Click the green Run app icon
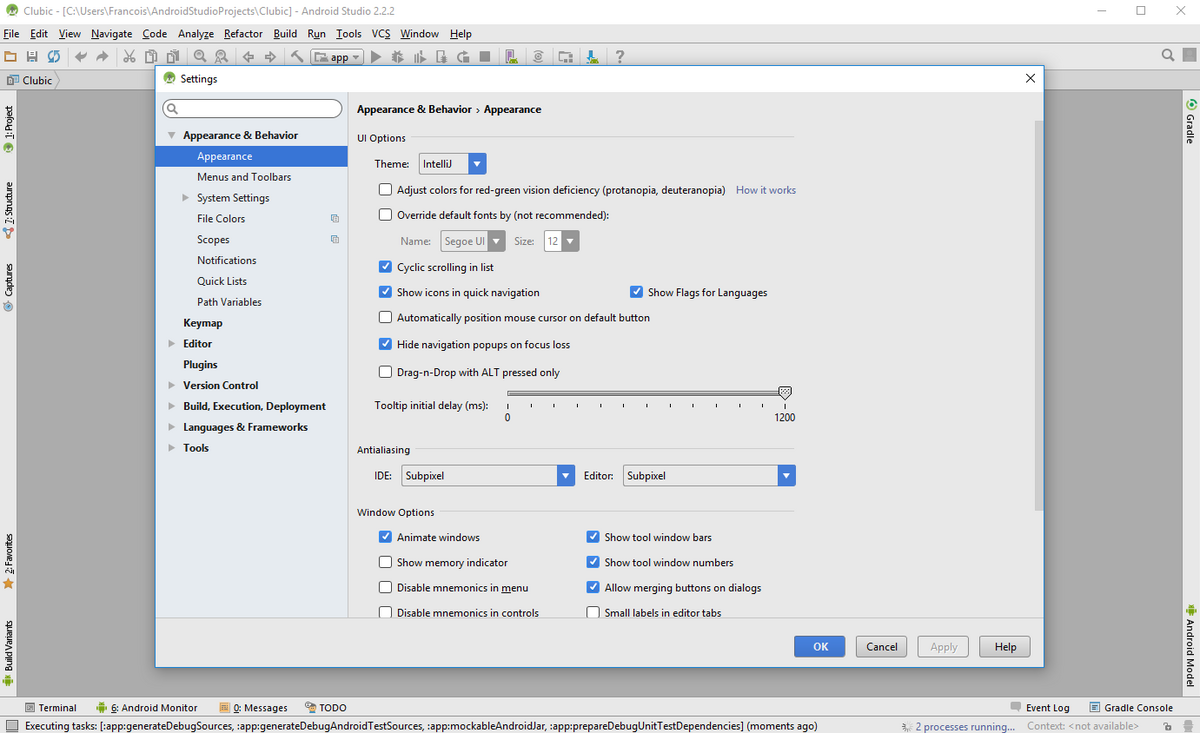1200x733 pixels. pos(376,57)
